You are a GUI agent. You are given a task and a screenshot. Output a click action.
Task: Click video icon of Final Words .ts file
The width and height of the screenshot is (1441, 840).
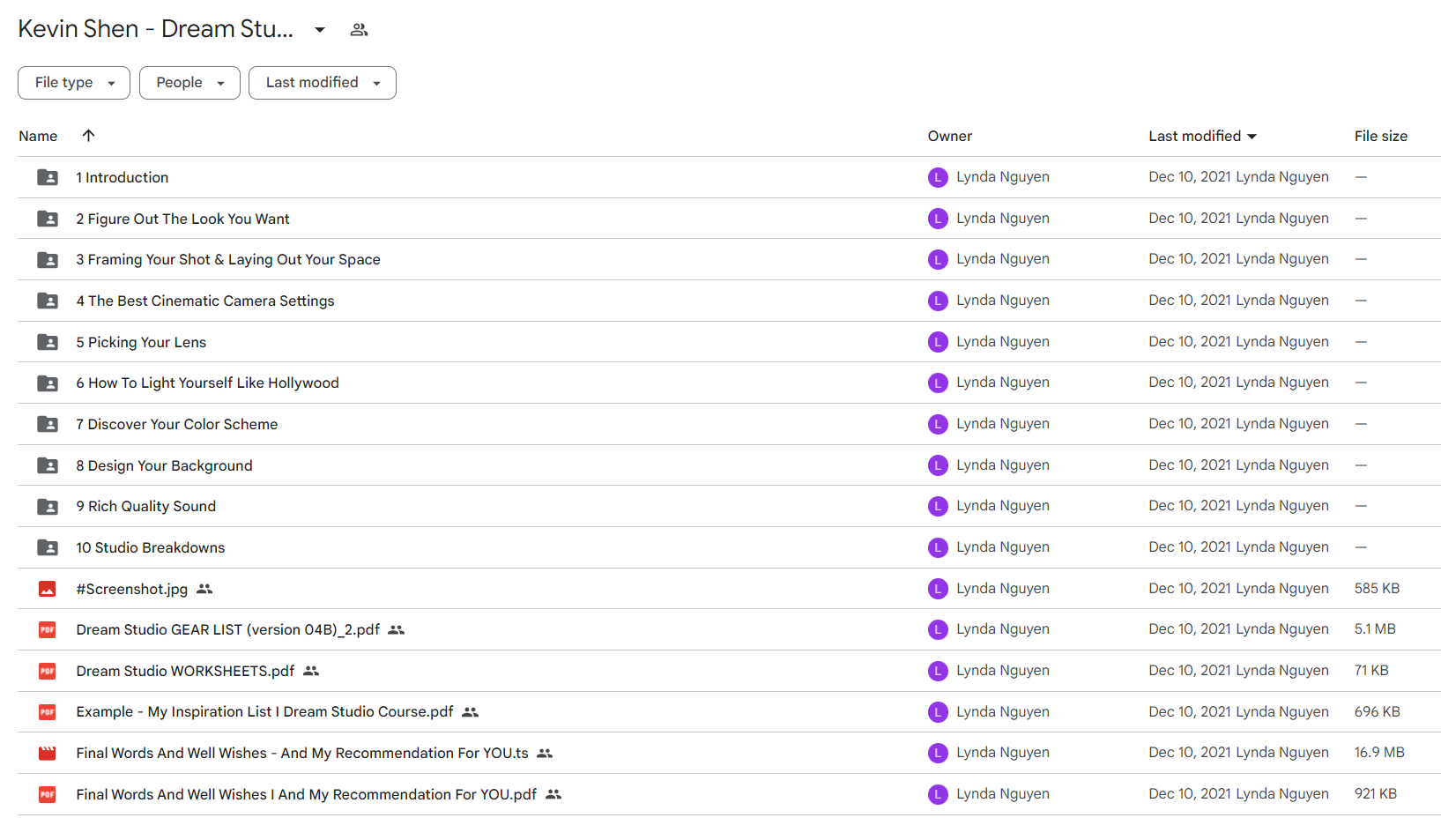click(48, 754)
